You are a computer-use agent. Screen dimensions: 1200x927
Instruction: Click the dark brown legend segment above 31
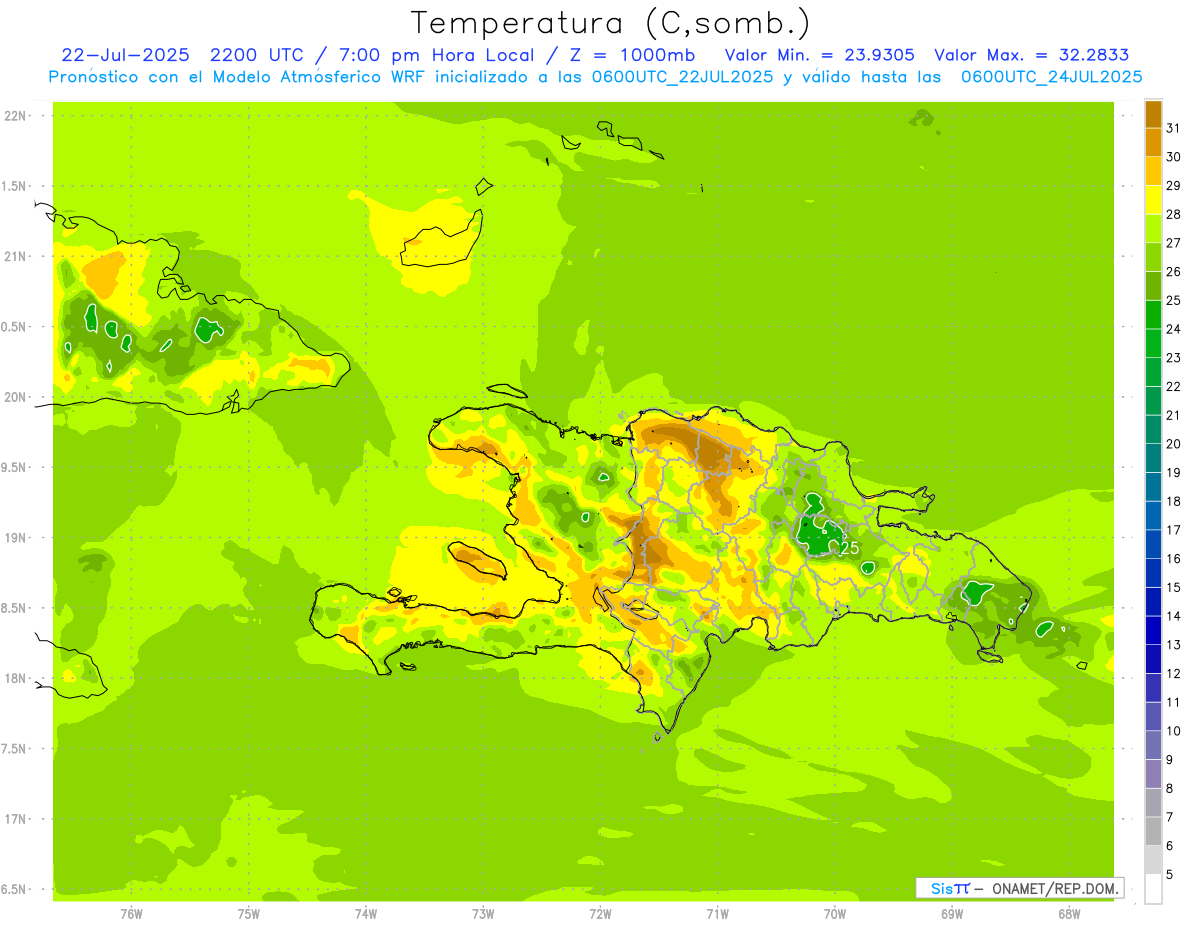[x=1153, y=113]
